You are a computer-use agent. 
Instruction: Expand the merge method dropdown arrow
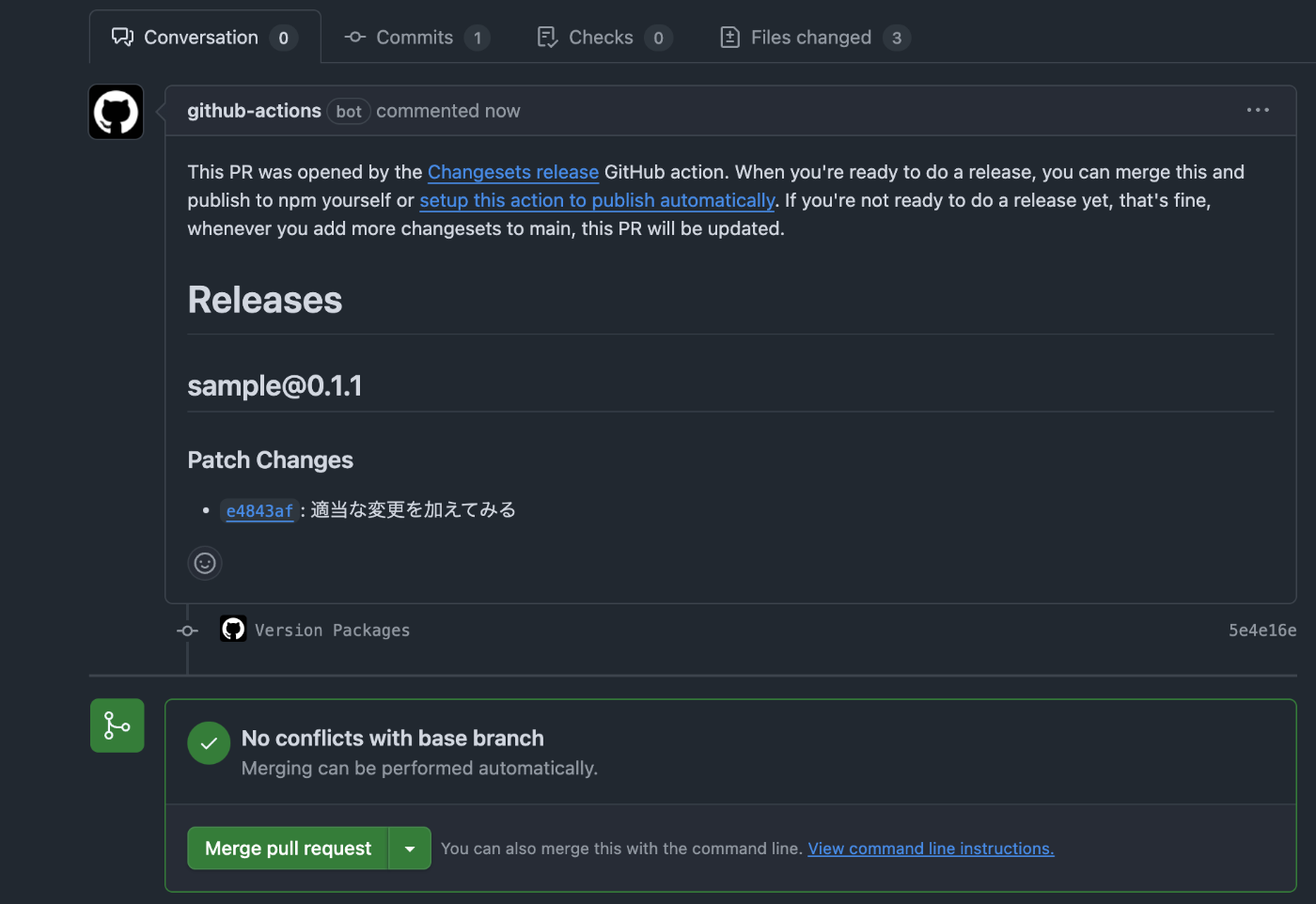[x=410, y=849]
